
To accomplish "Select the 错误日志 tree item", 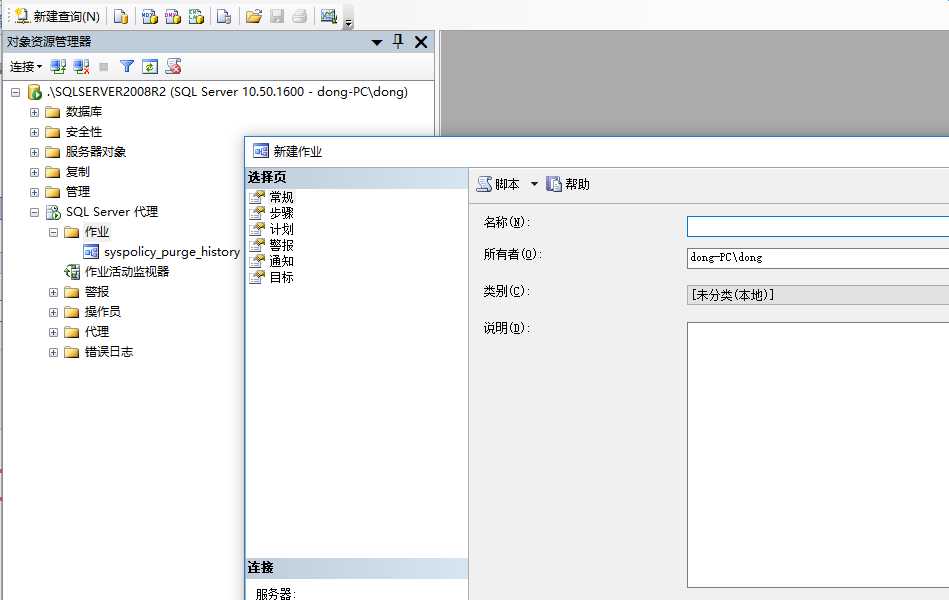I will 108,352.
